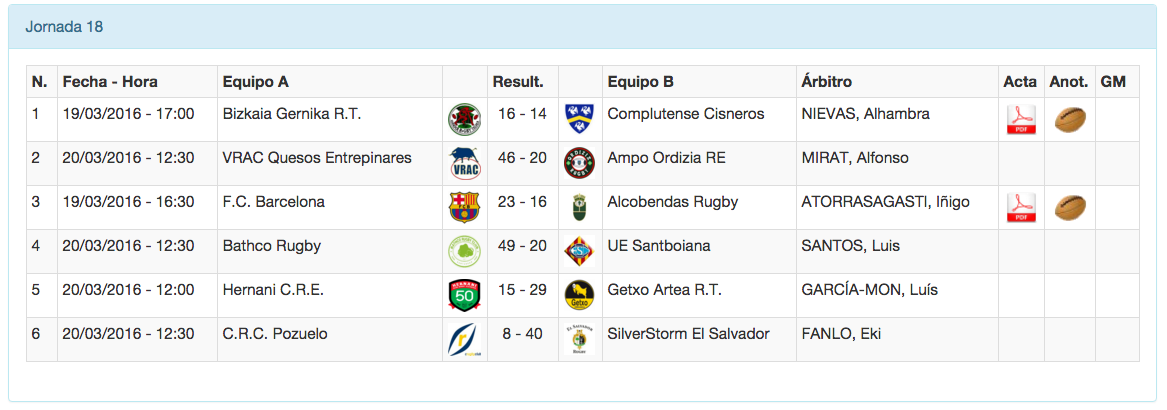Screen dimensions: 1167x410
Task: Select SilverStorm El Salvador team name
Action: click(x=688, y=334)
